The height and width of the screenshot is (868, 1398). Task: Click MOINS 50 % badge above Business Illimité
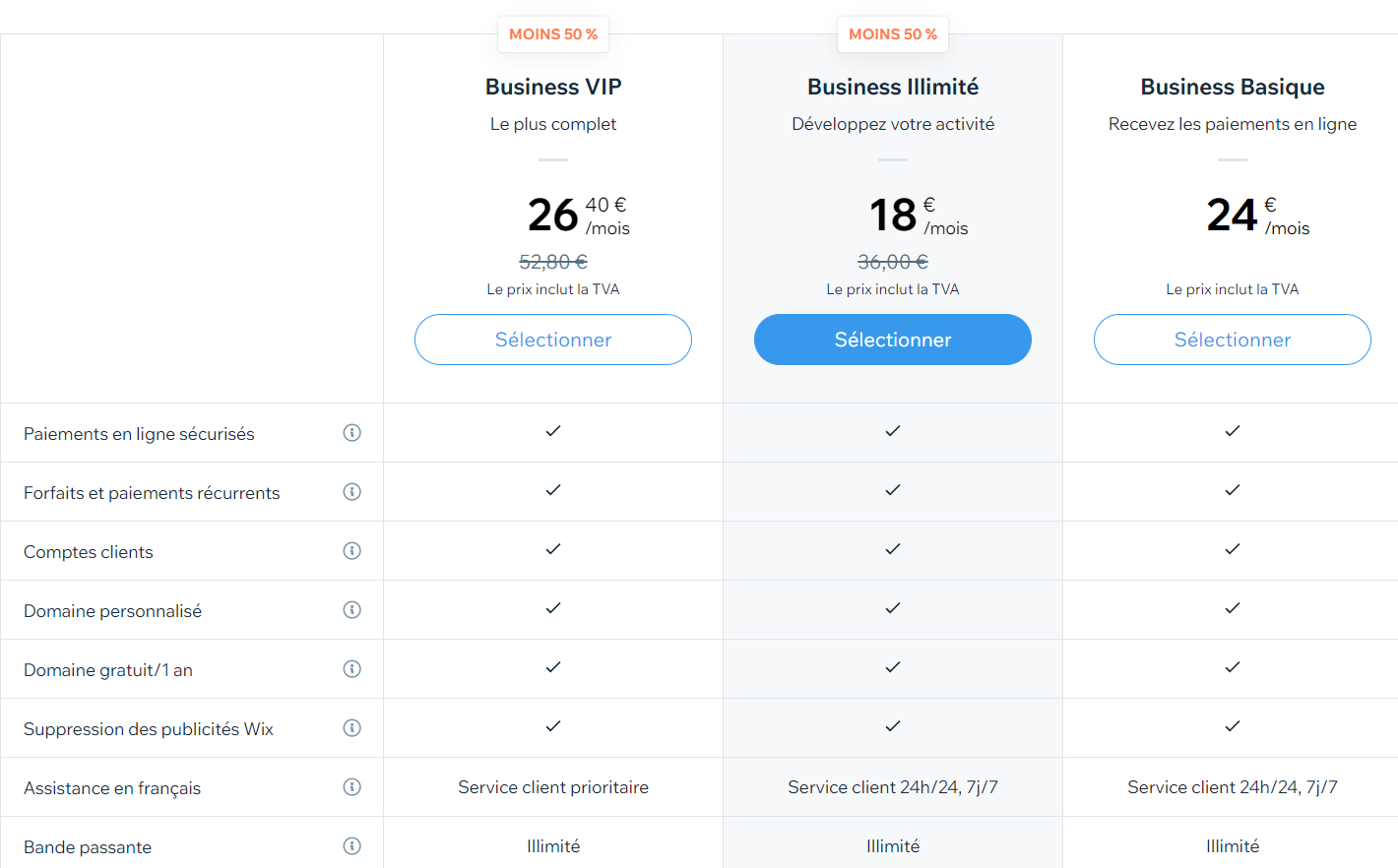point(893,34)
